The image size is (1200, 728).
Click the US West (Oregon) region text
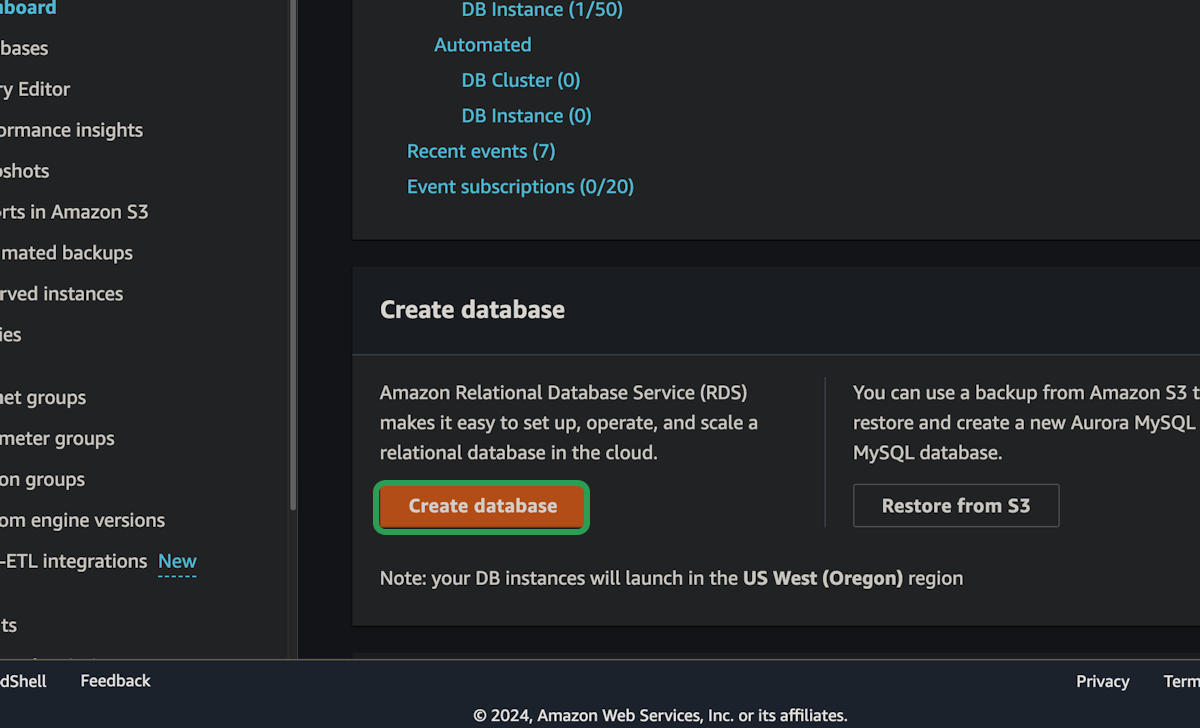[x=823, y=578]
